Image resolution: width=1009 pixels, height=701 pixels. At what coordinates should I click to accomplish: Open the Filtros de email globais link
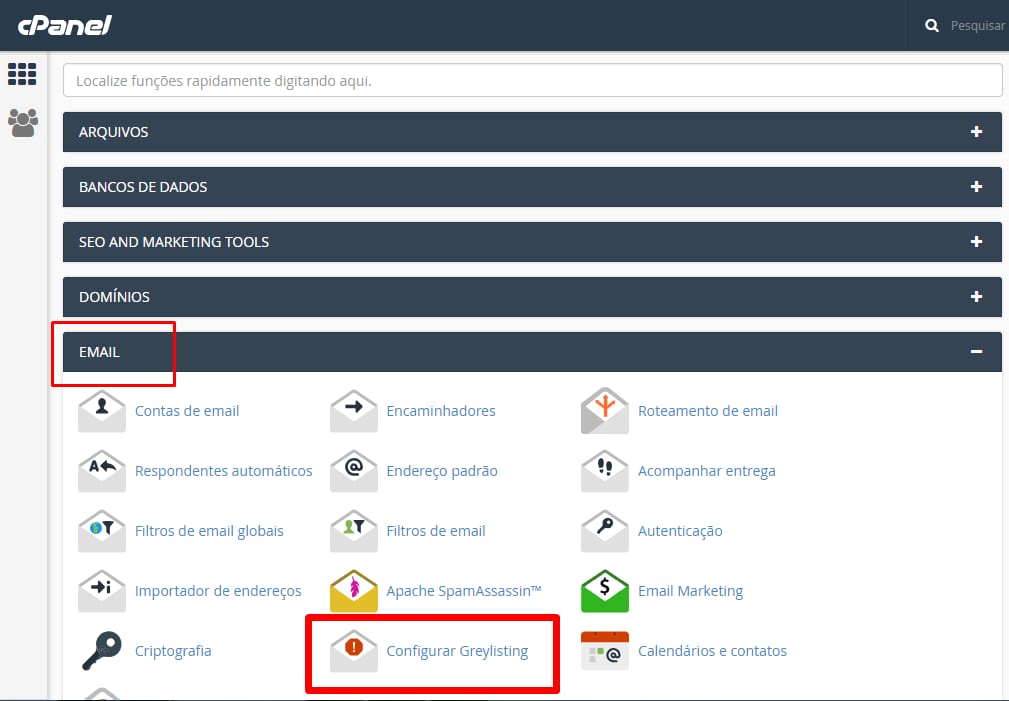[x=209, y=531]
